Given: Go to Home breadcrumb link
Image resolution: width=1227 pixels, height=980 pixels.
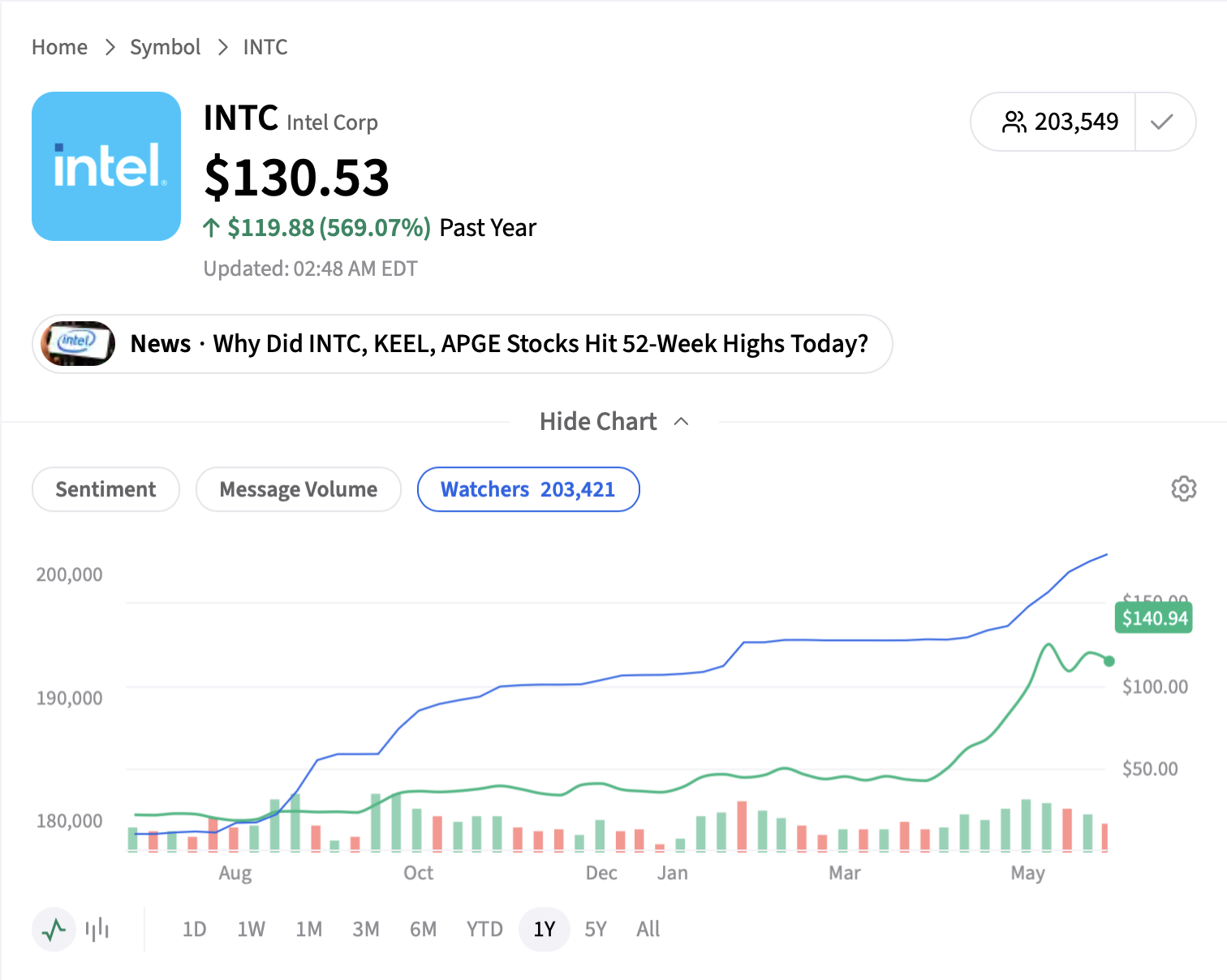Looking at the screenshot, I should [59, 47].
